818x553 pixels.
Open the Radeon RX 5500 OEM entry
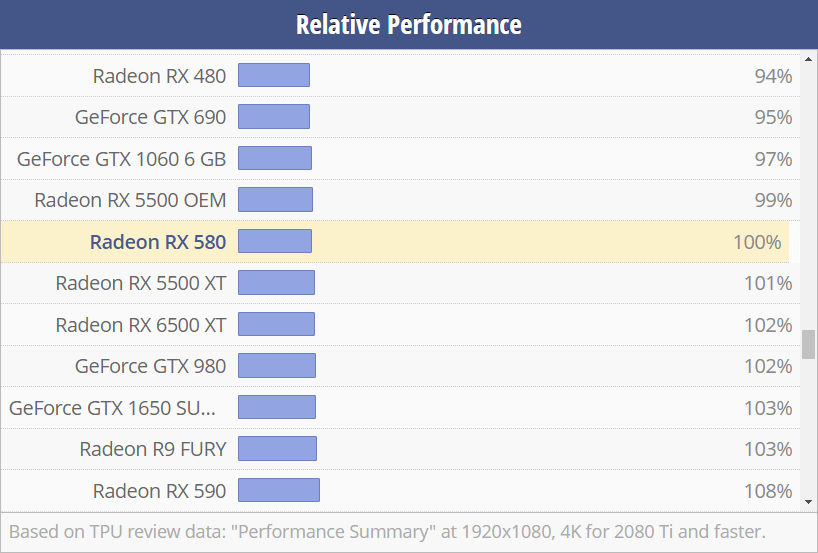click(130, 200)
